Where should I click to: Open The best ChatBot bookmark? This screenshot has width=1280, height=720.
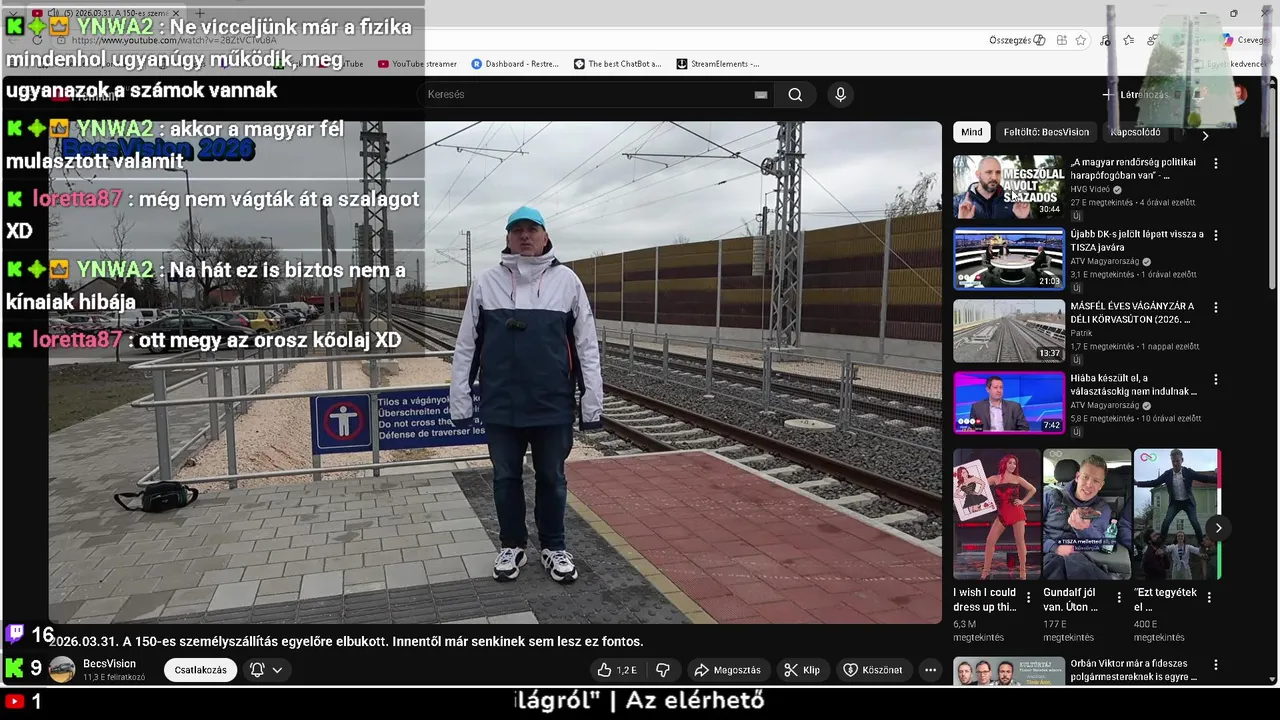point(617,64)
